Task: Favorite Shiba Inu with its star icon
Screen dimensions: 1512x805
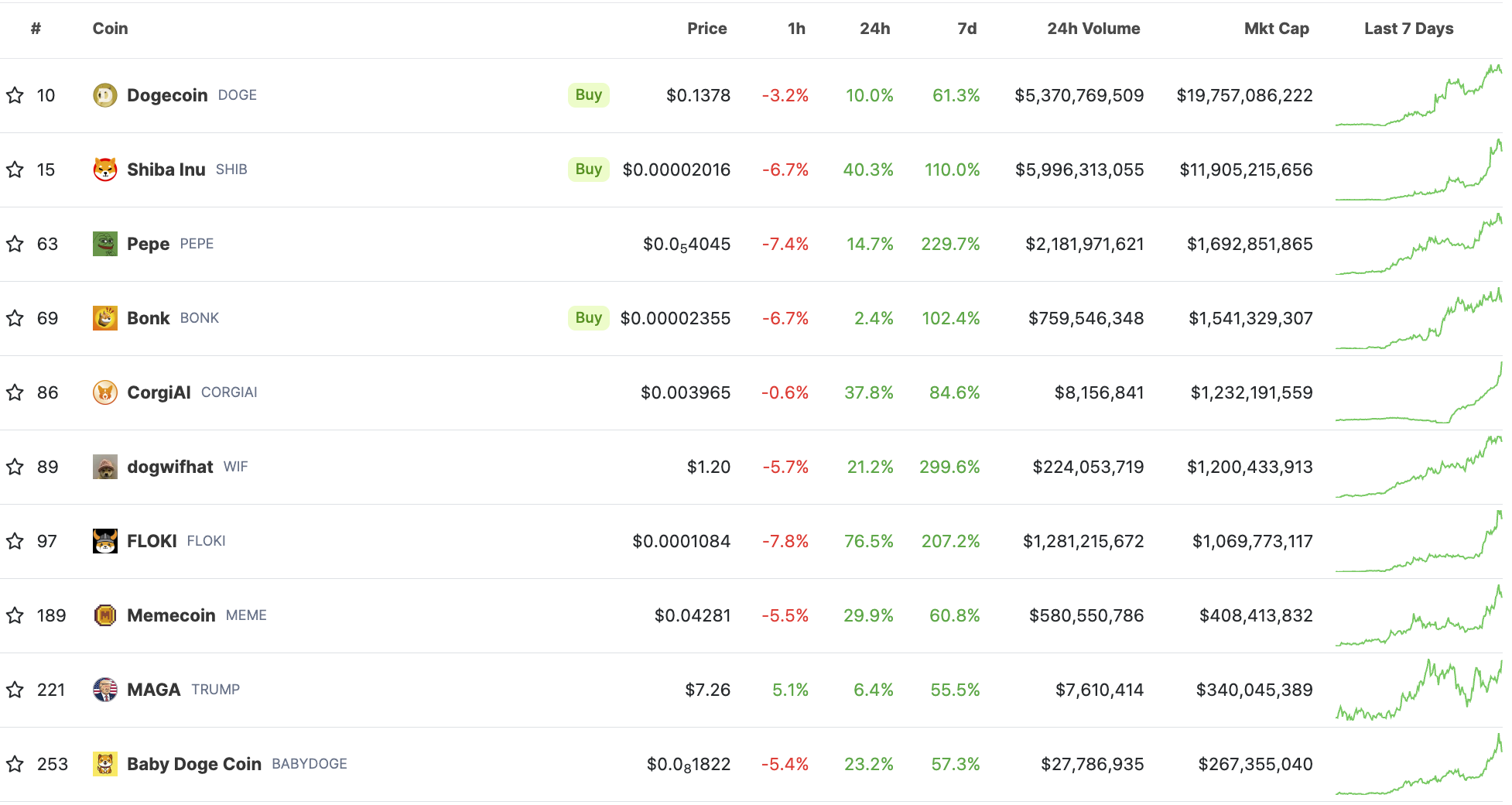Action: [x=15, y=170]
